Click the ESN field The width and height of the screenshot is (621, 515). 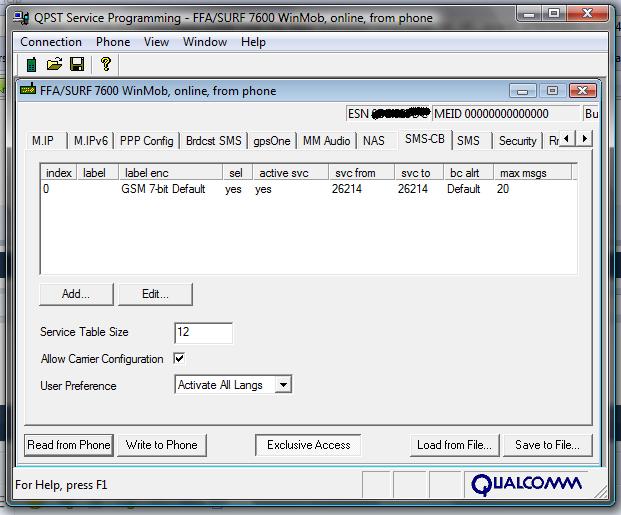pyautogui.click(x=388, y=114)
